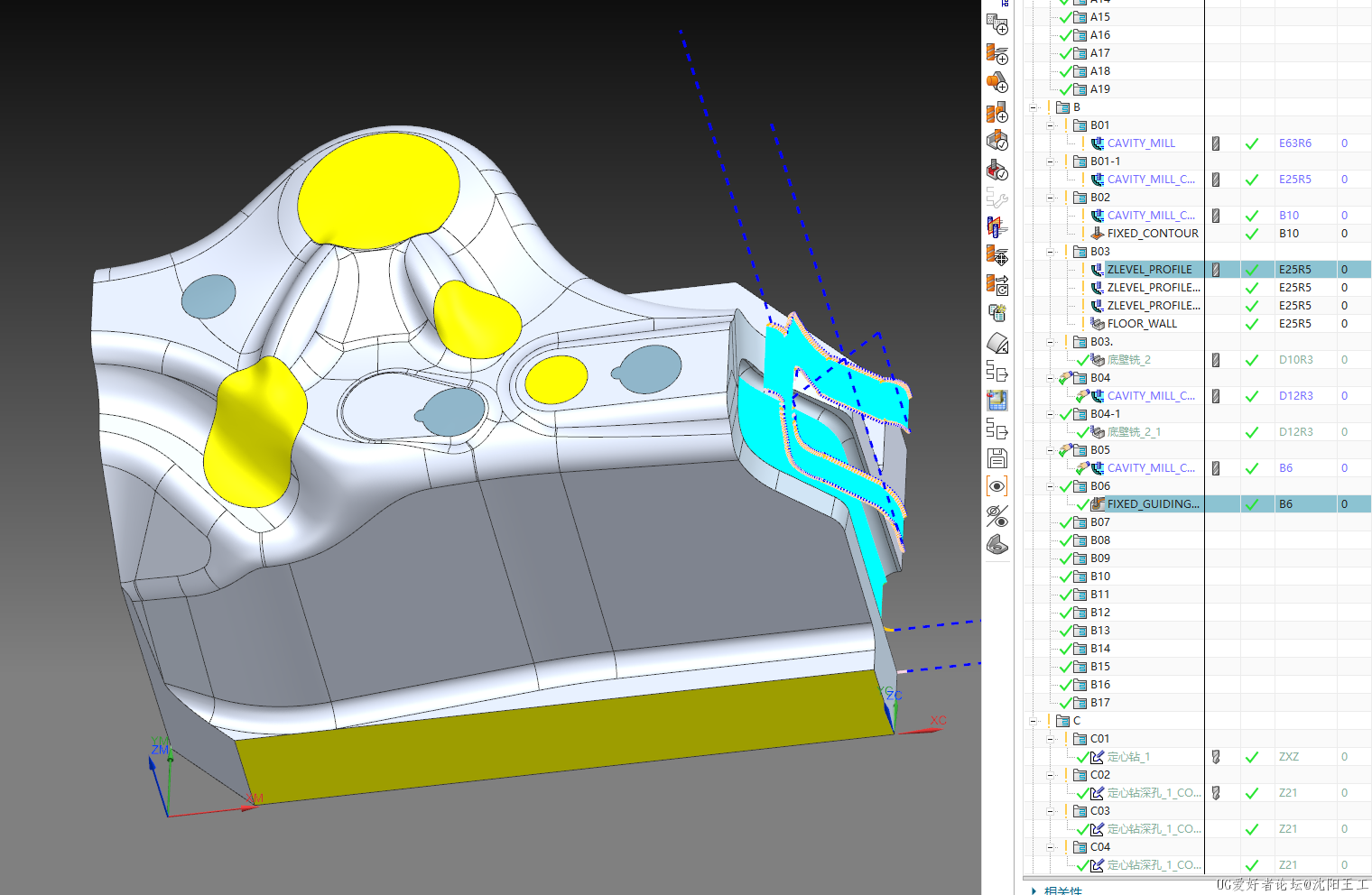1372x895 pixels.
Task: Collapse the C program group
Action: coord(1034,721)
